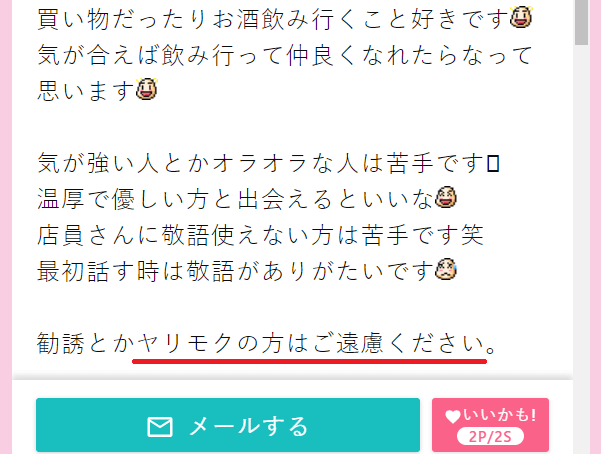
Task: Click the smiling emoji after 好きです
Action: [521, 17]
